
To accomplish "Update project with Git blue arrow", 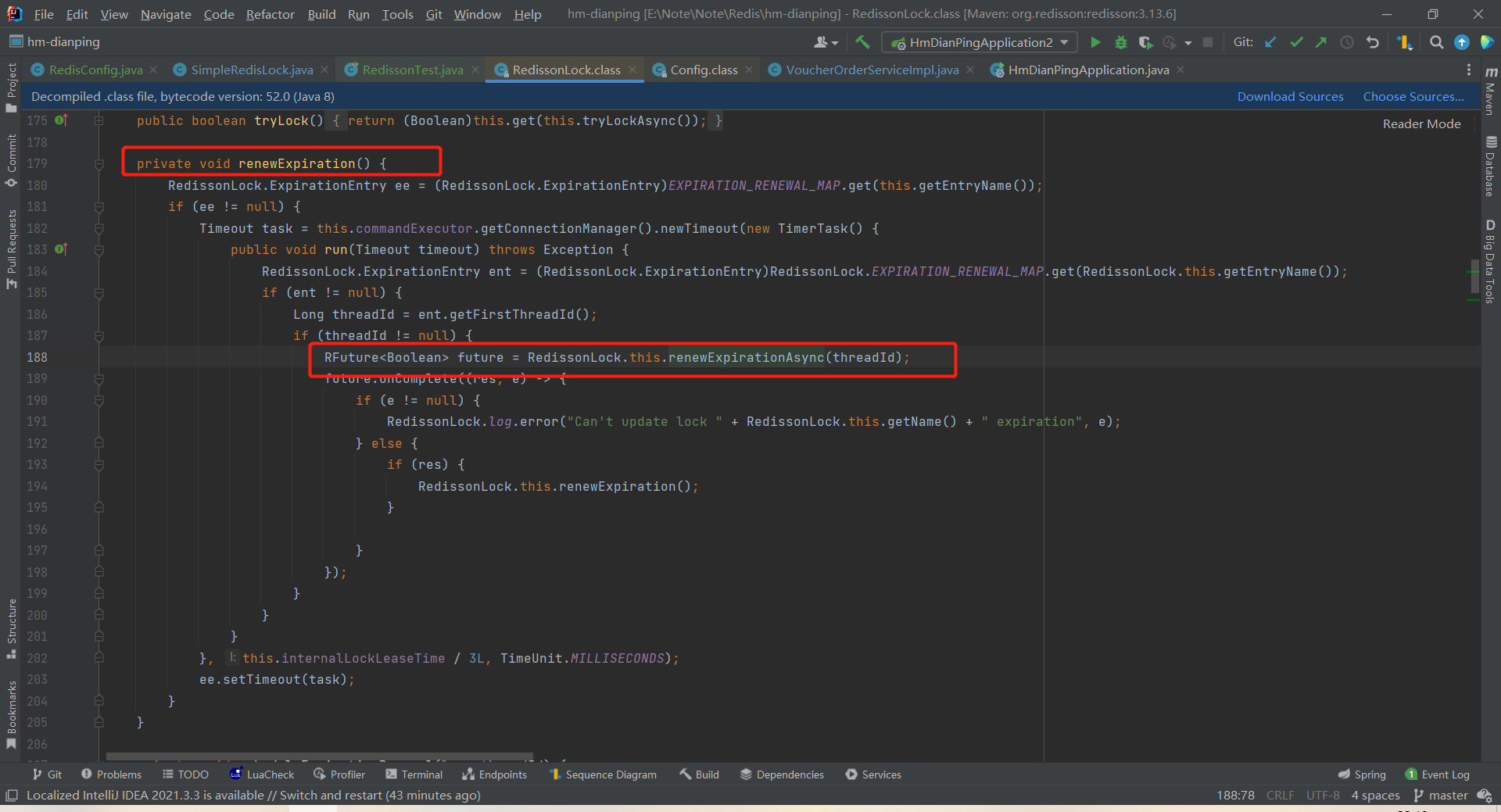I will 1271,42.
